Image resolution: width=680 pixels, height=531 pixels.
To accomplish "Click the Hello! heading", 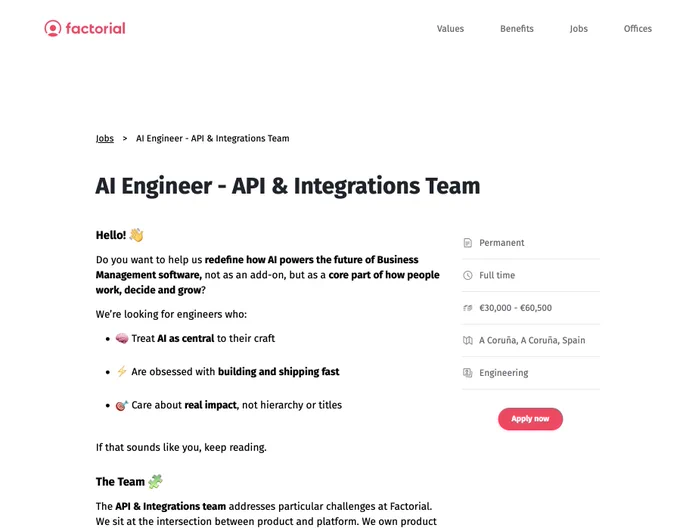I will [x=111, y=235].
